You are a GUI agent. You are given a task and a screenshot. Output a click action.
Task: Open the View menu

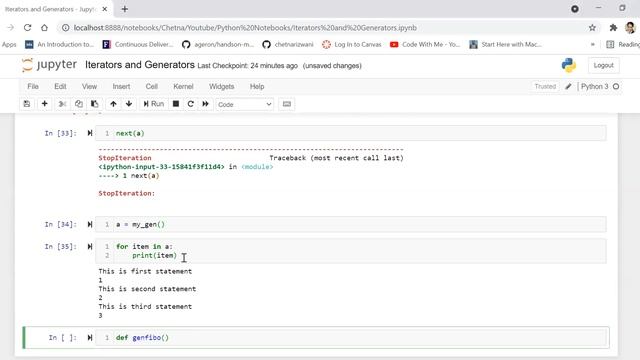click(x=89, y=87)
